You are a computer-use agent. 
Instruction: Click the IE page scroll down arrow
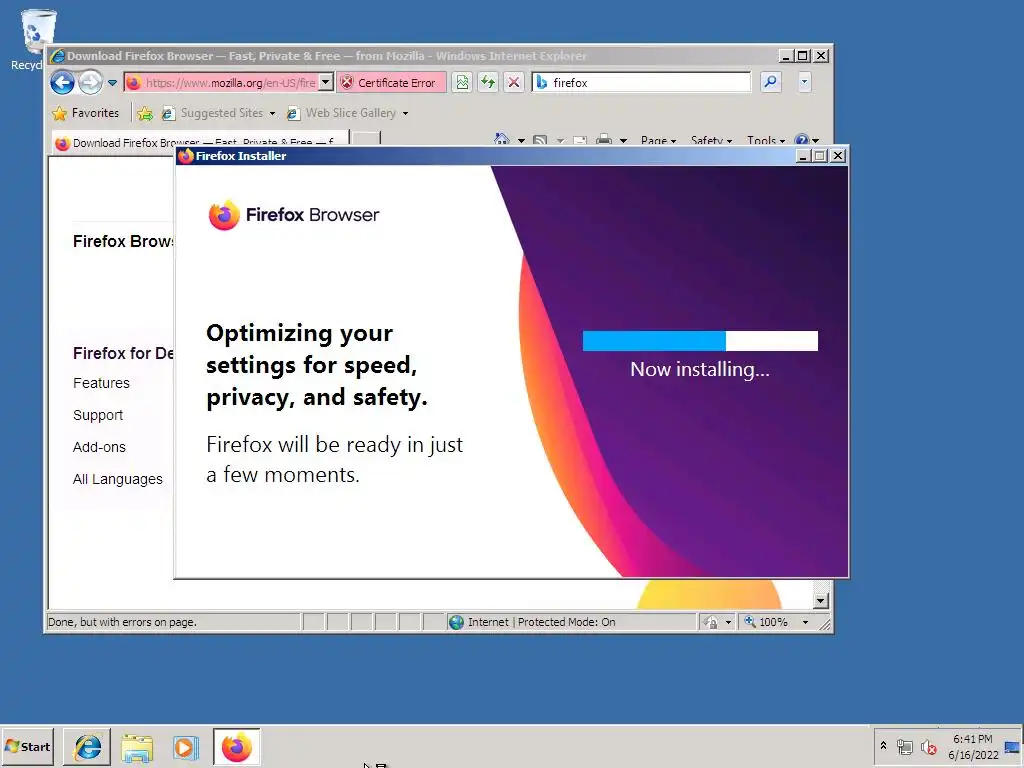[821, 600]
